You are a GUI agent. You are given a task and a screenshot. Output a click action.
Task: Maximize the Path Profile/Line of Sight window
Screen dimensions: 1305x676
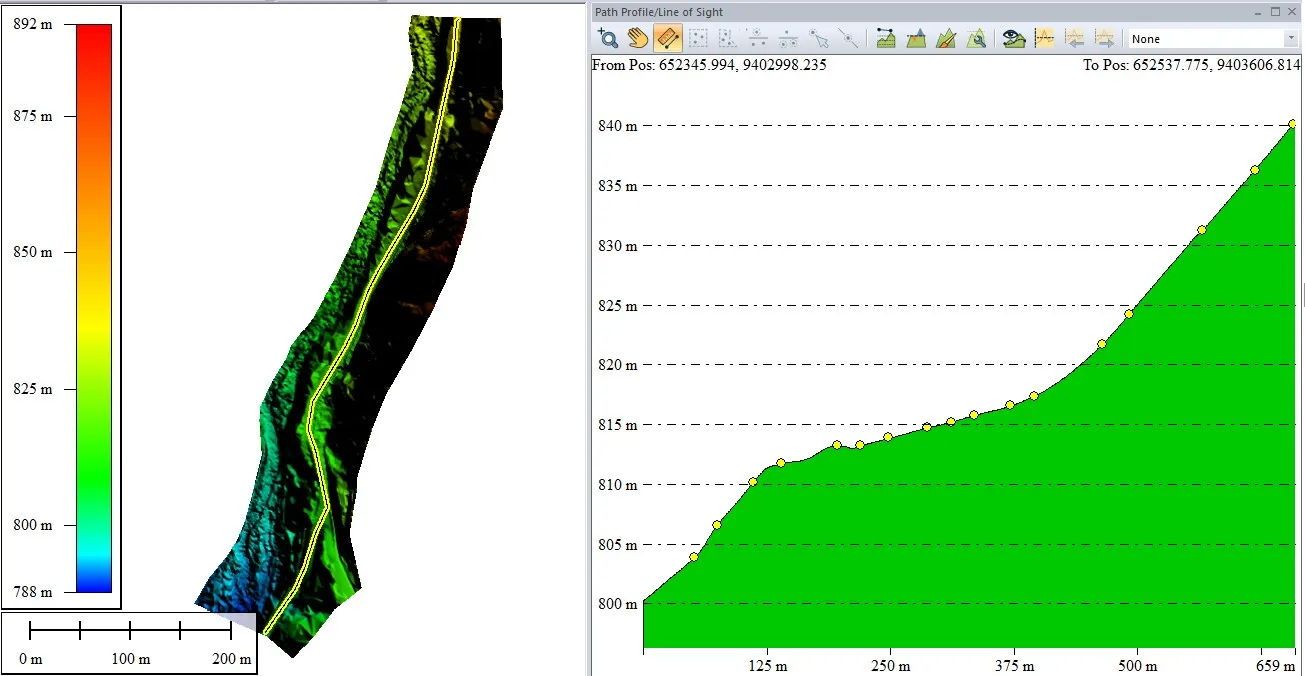1276,12
